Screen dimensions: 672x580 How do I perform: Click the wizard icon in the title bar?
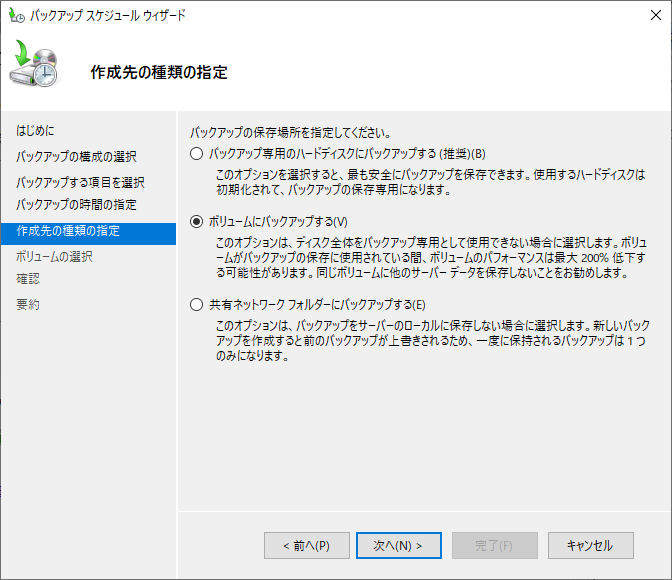coord(16,16)
